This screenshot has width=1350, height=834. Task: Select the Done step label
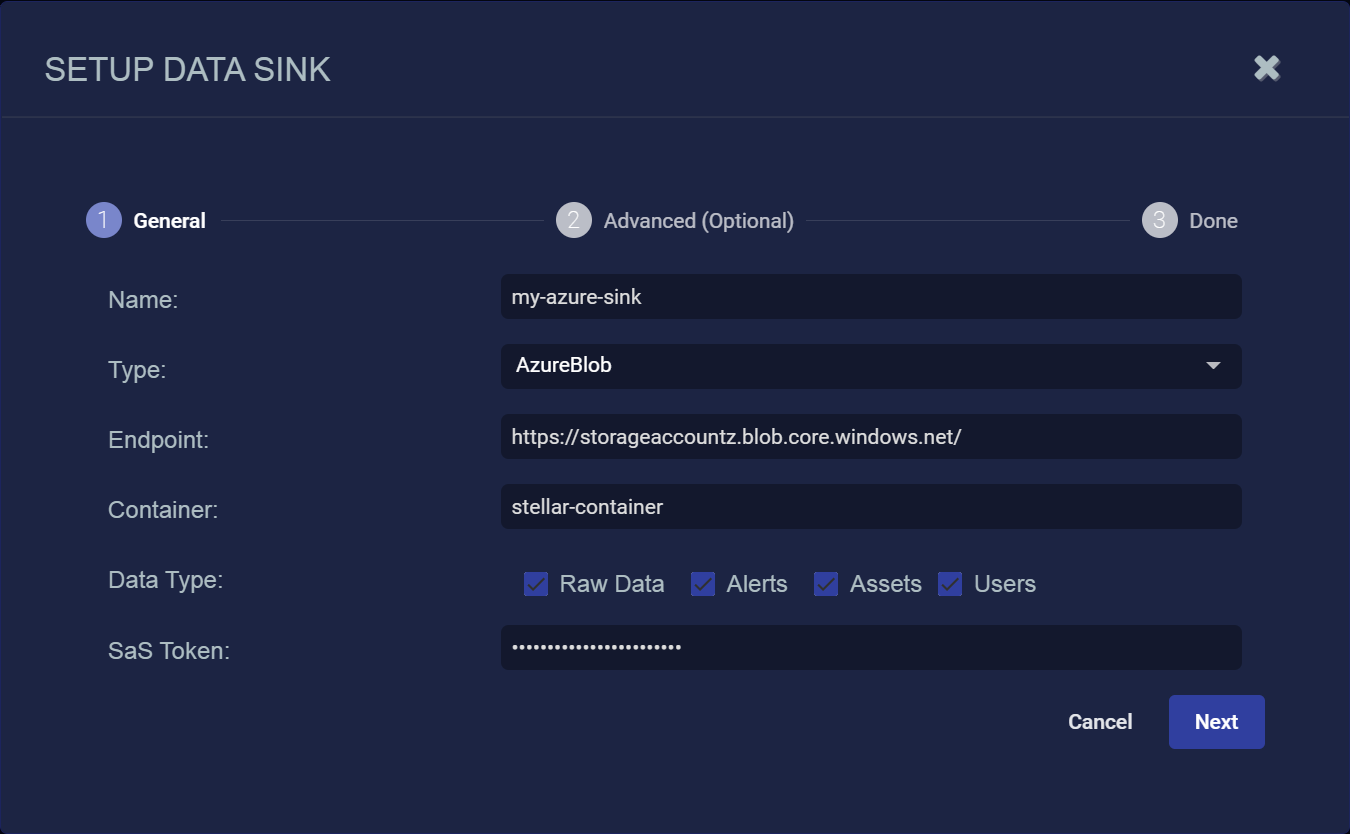click(1214, 221)
